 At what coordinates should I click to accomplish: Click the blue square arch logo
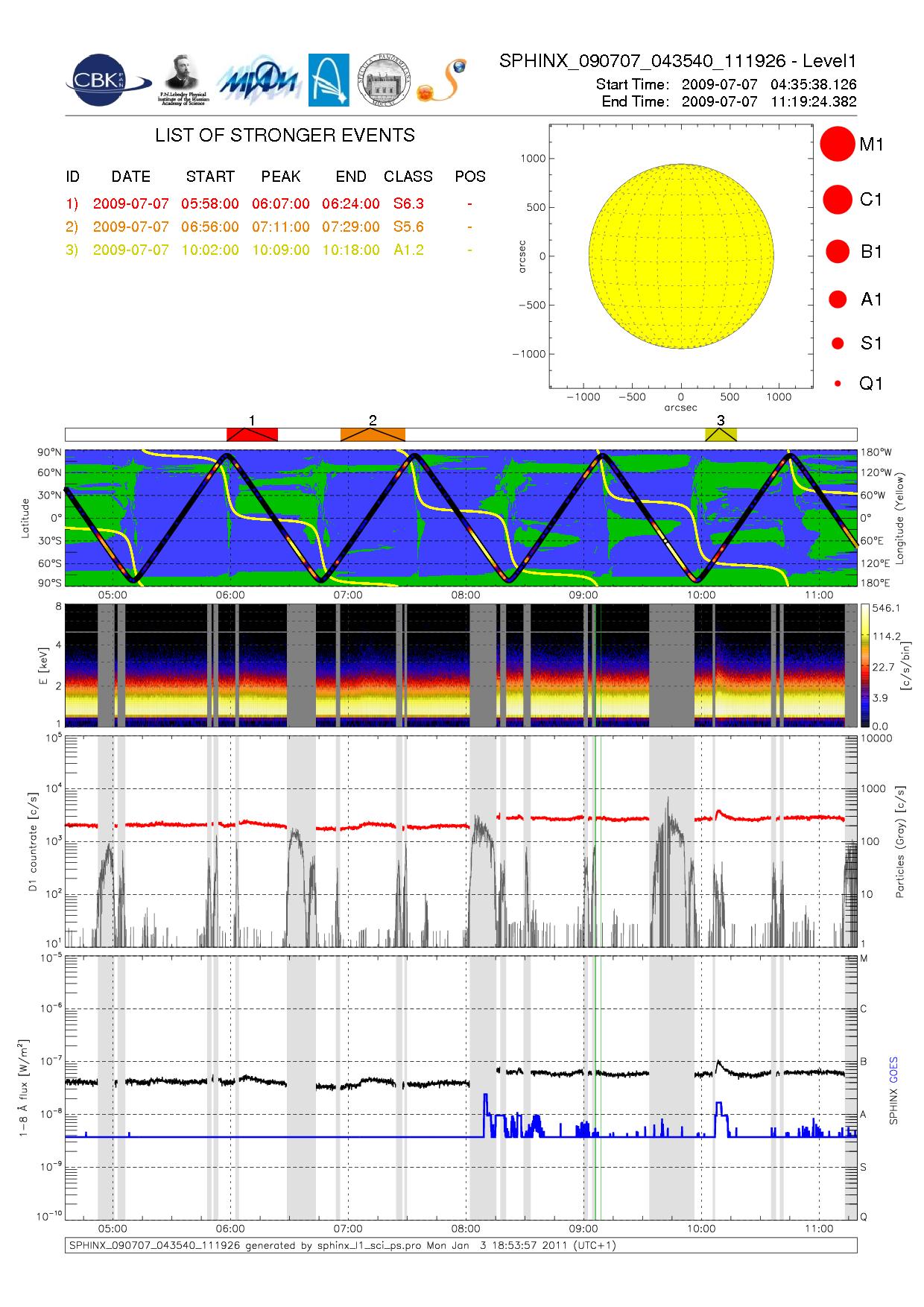[x=329, y=80]
